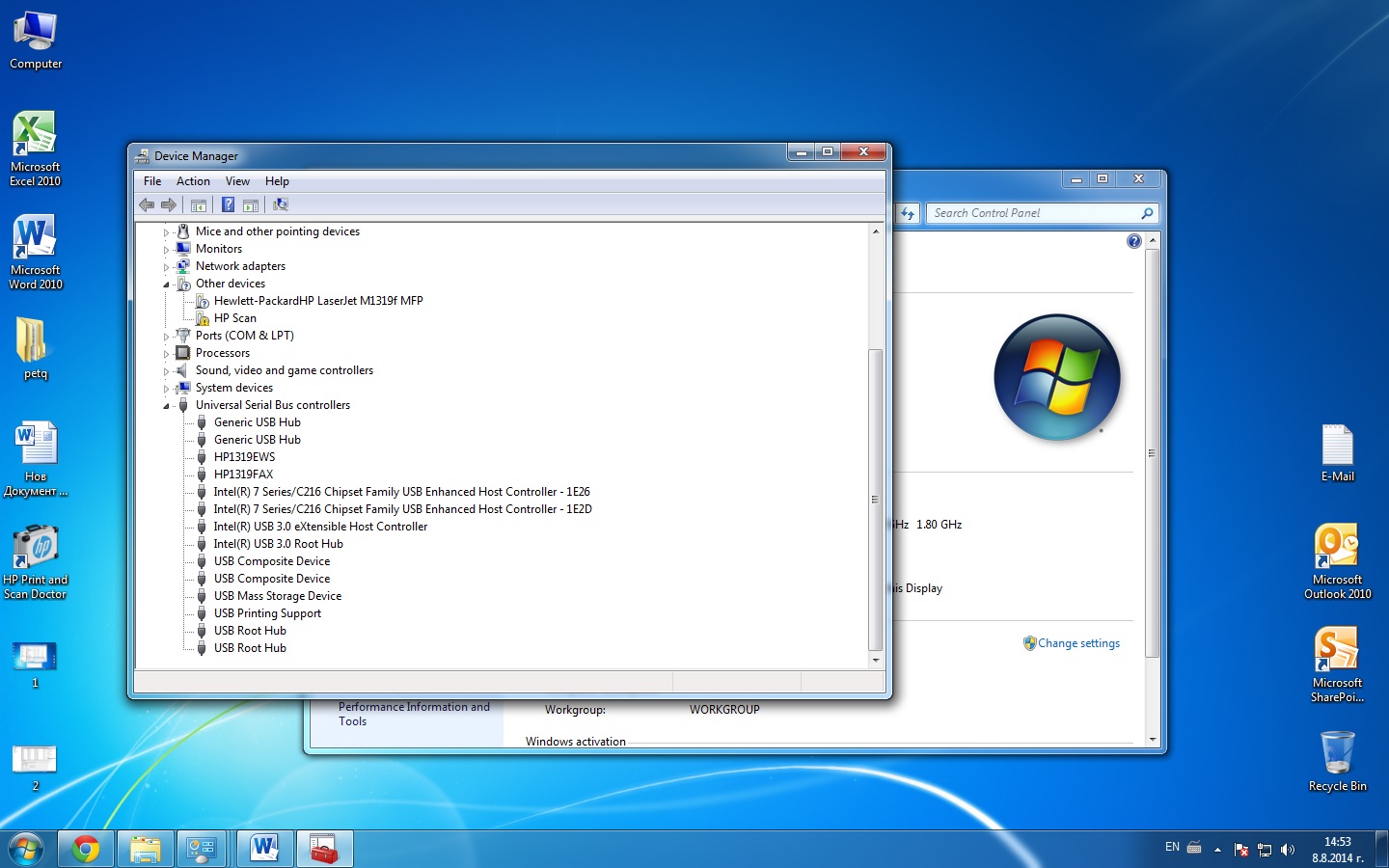The width and height of the screenshot is (1389, 868).
Task: Open the Action menu
Action: [x=193, y=181]
